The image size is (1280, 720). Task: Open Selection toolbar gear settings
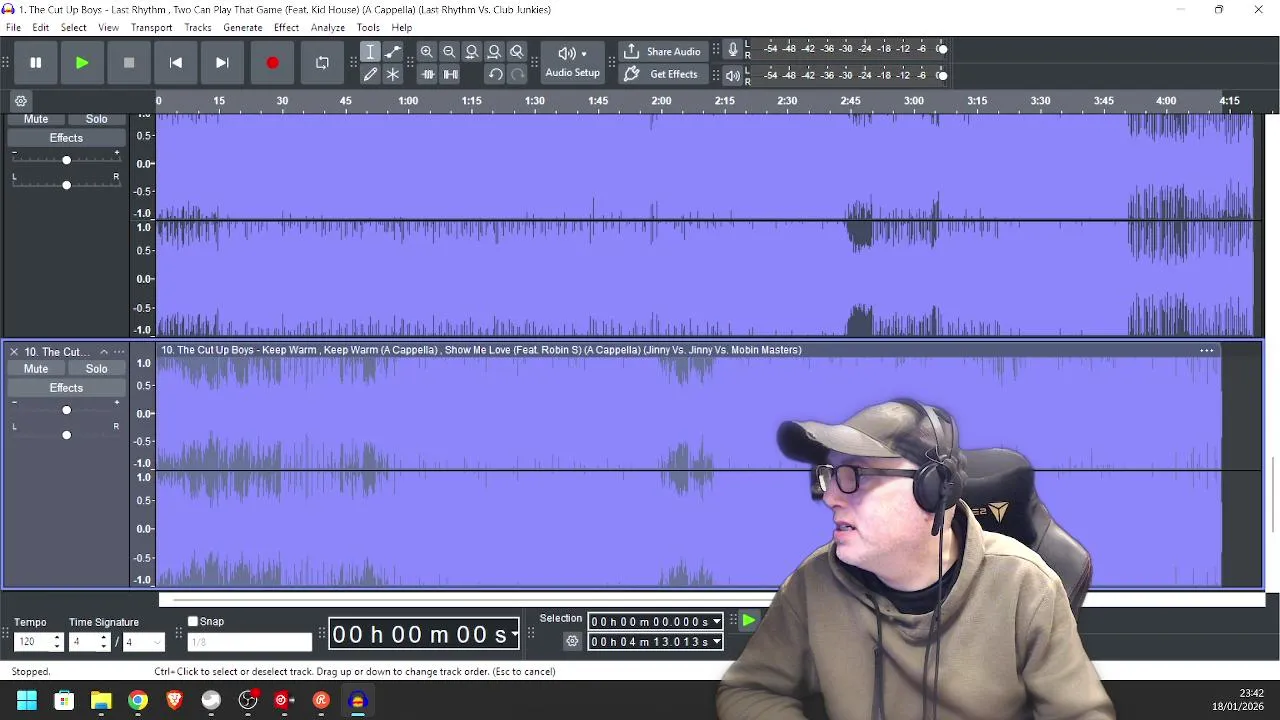[x=572, y=642]
